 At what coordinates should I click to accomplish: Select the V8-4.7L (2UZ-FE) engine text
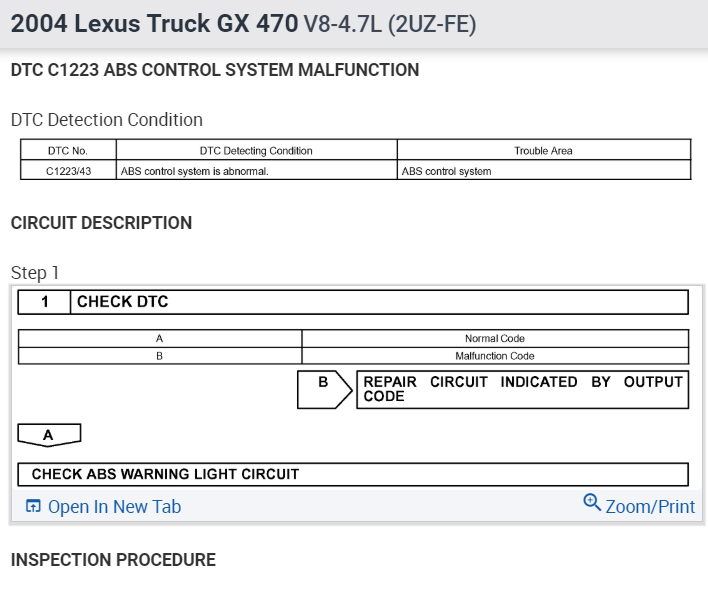(390, 24)
